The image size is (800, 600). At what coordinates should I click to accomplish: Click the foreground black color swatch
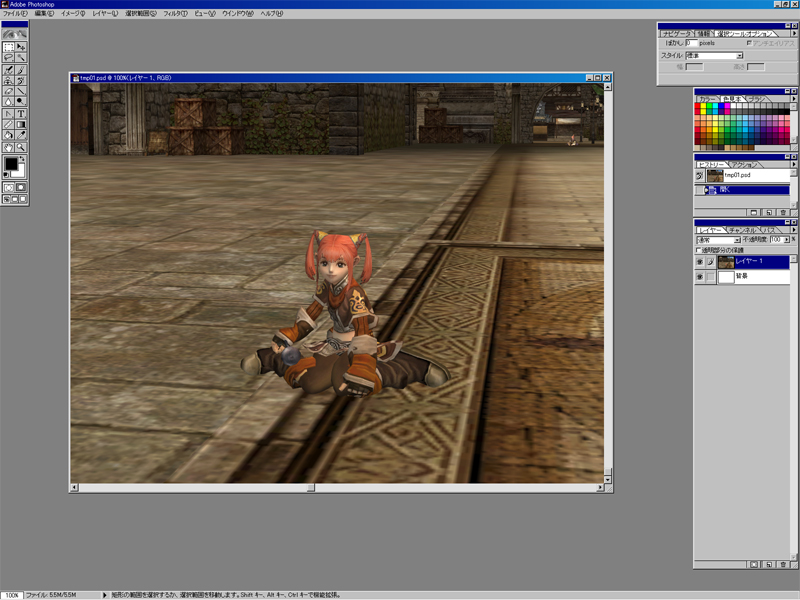click(x=11, y=163)
